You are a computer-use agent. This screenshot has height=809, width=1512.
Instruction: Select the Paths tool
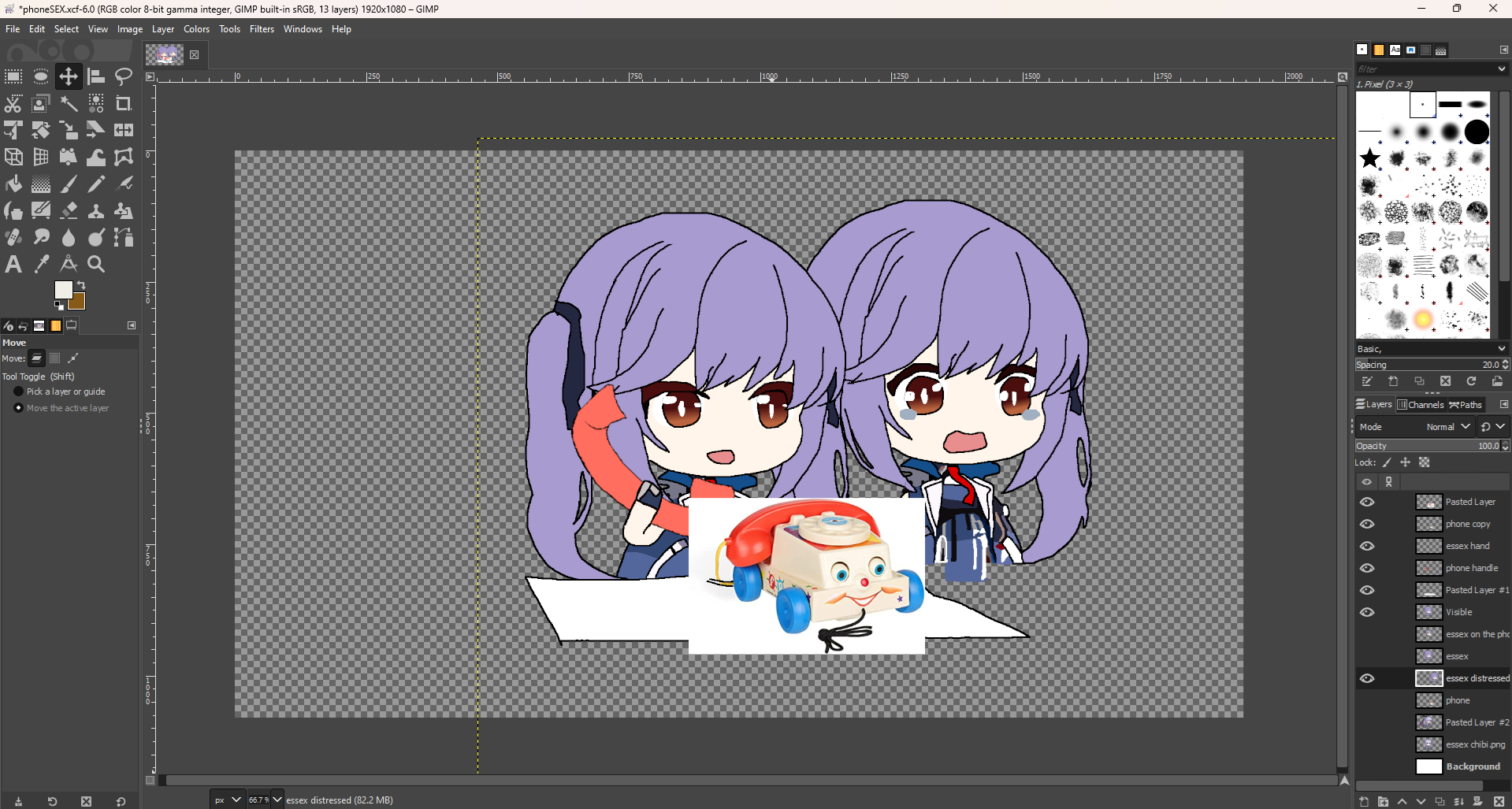pos(124,237)
